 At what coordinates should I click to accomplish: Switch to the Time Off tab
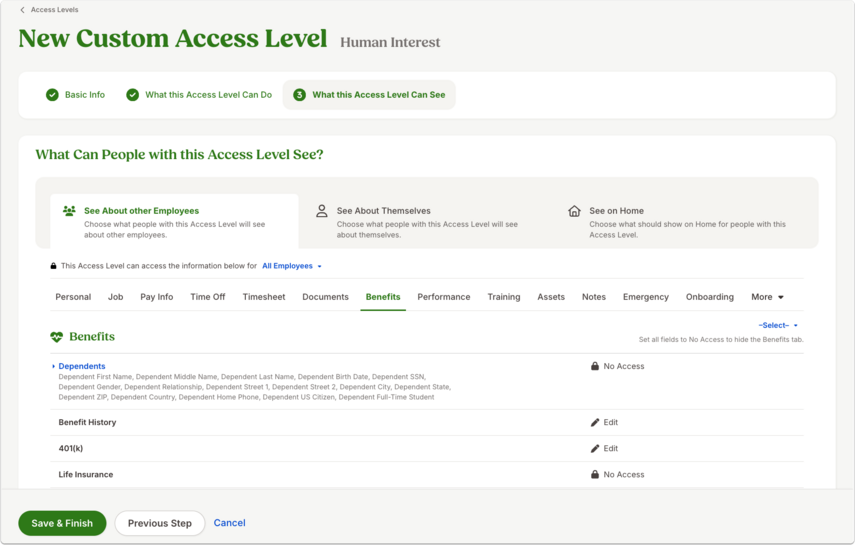208,297
